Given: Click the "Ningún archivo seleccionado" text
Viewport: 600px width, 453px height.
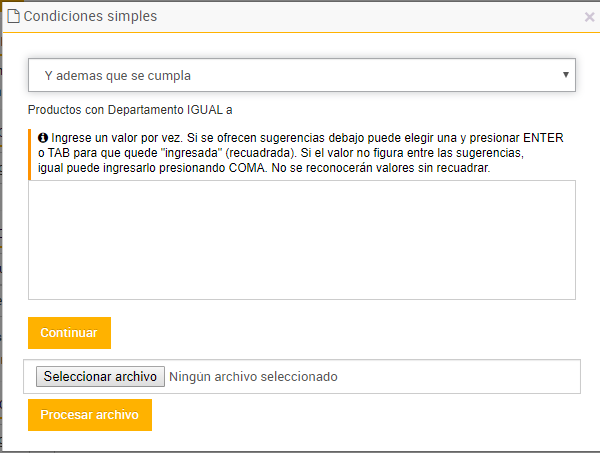Looking at the screenshot, I should pyautogui.click(x=253, y=377).
